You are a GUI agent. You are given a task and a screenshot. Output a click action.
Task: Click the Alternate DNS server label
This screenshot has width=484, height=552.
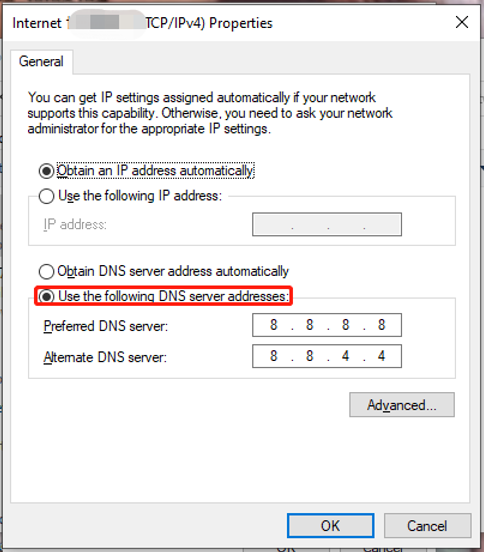click(105, 357)
